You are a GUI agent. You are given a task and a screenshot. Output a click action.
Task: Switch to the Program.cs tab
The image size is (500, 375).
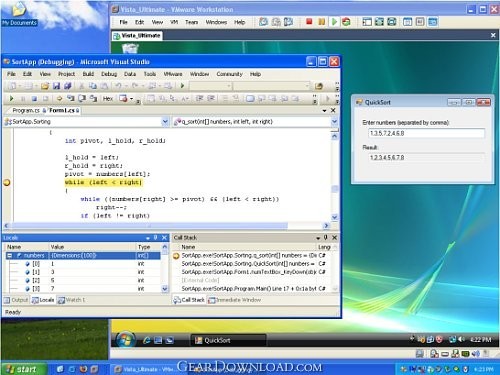[x=26, y=110]
